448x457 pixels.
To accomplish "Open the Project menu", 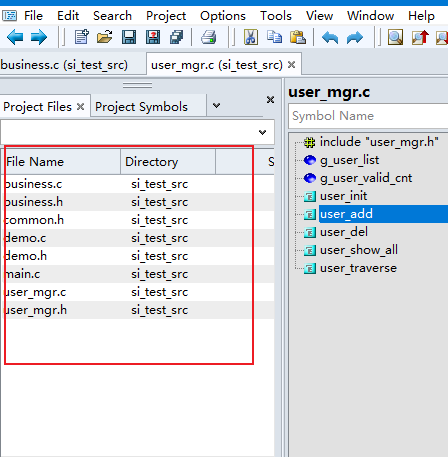I will point(166,16).
